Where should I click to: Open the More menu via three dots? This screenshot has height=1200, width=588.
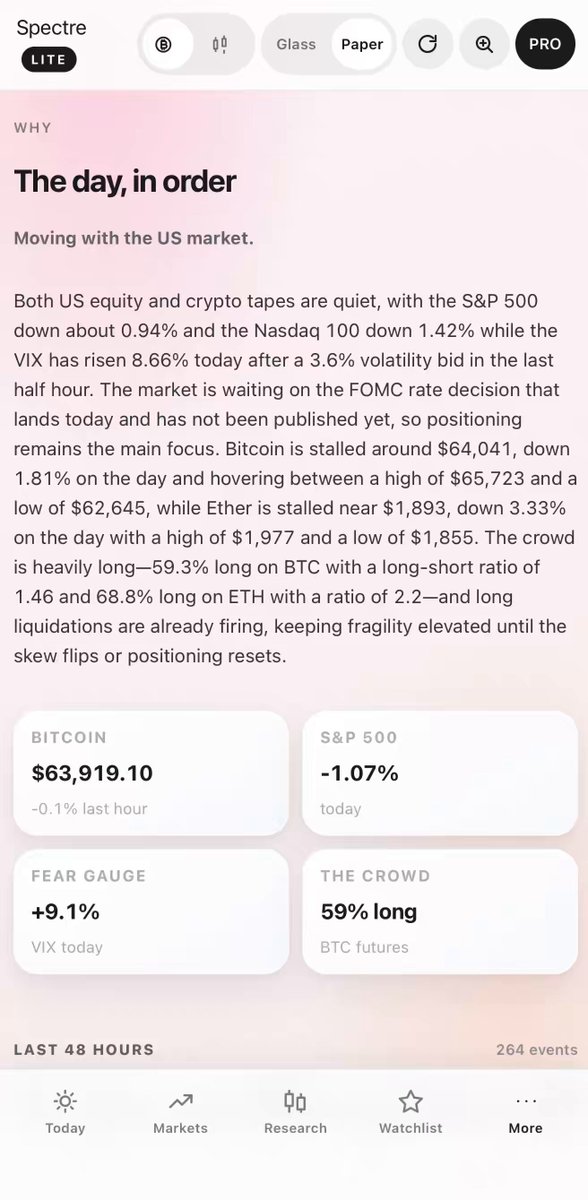(x=525, y=1112)
